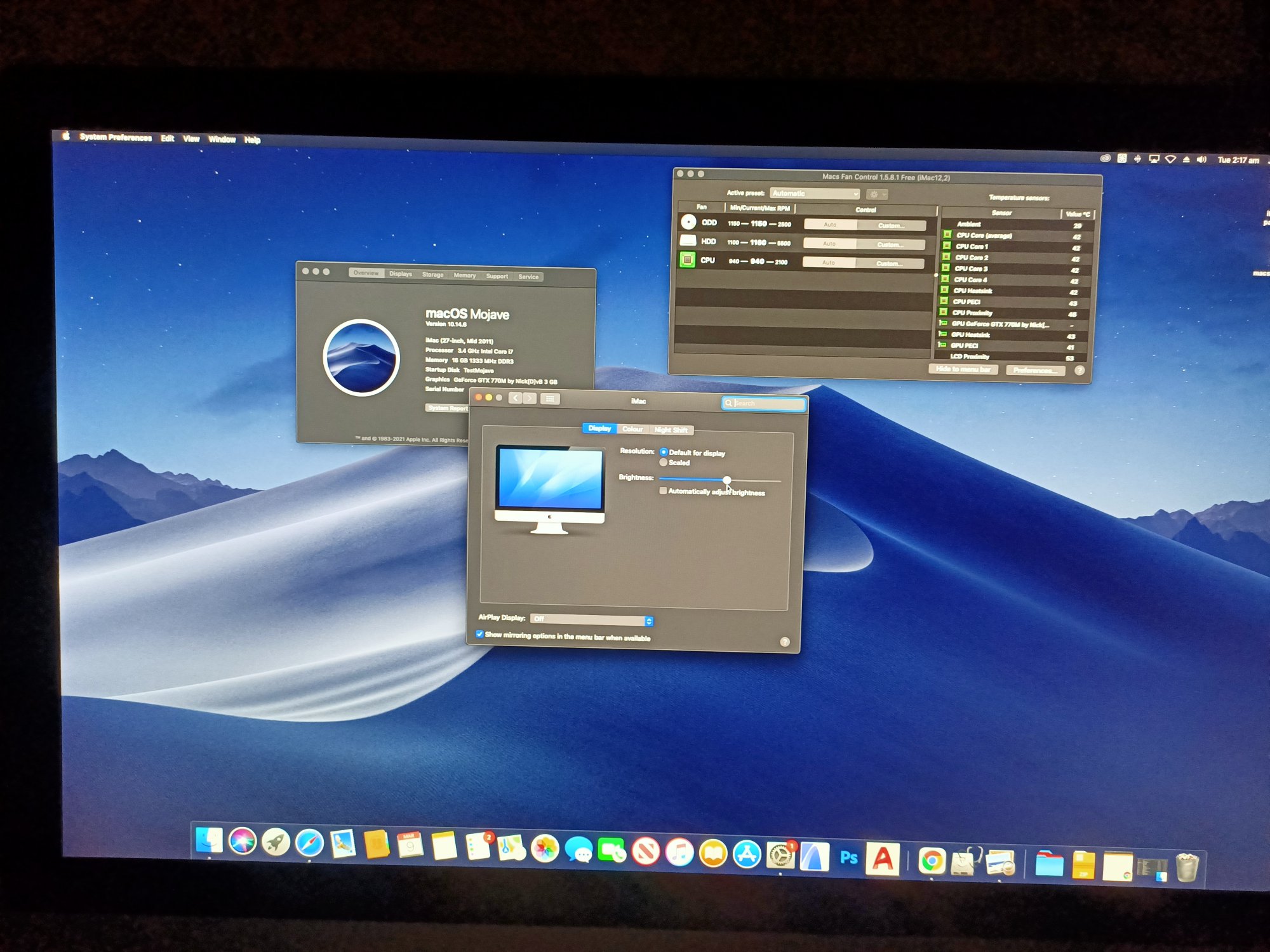Enable Automatically adjust brightness
Viewport: 1270px width, 952px height.
662,491
